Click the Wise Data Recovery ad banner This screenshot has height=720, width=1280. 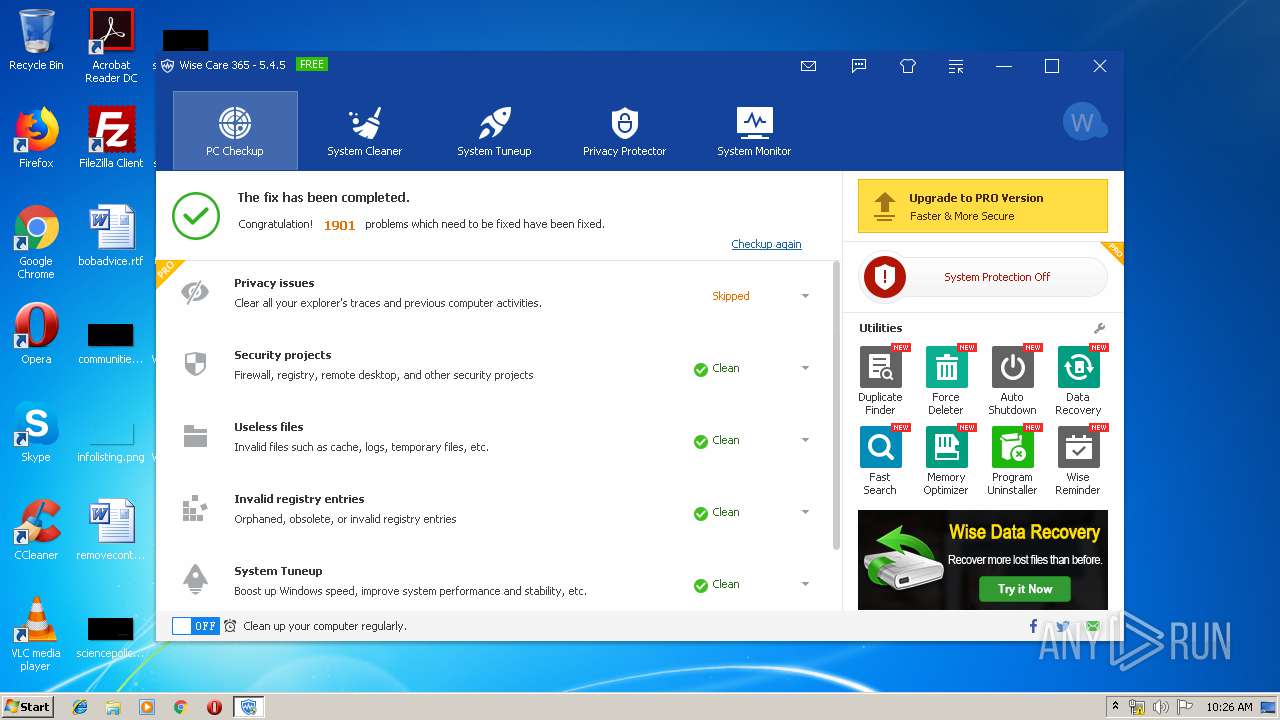[983, 560]
